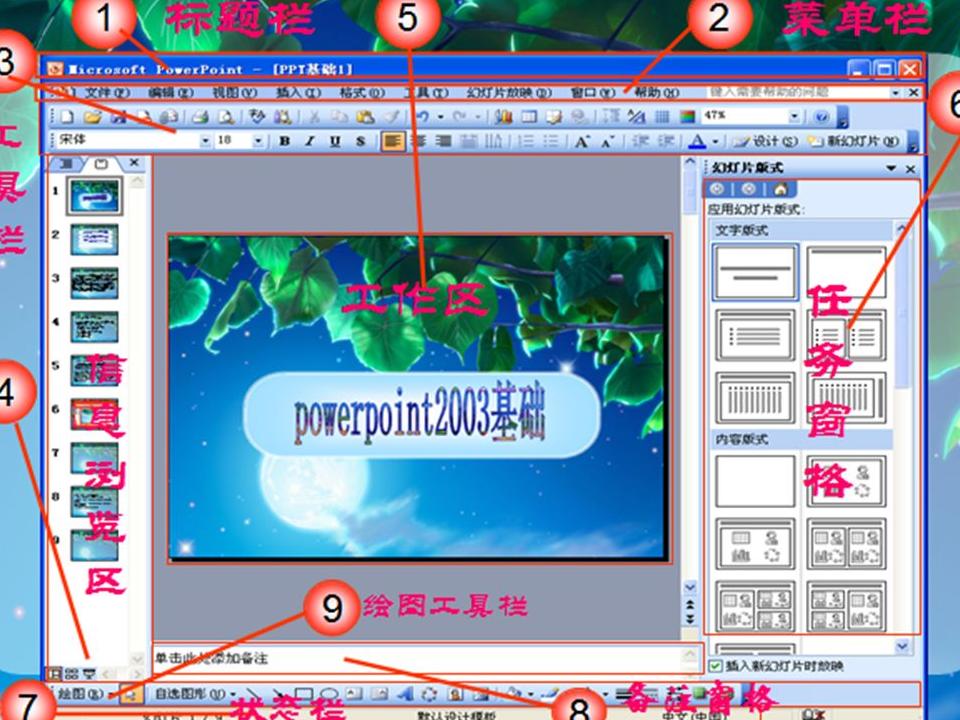The image size is (960, 720).
Task: Open the 幻灯片放映 (Slide Show) menu
Action: (509, 92)
